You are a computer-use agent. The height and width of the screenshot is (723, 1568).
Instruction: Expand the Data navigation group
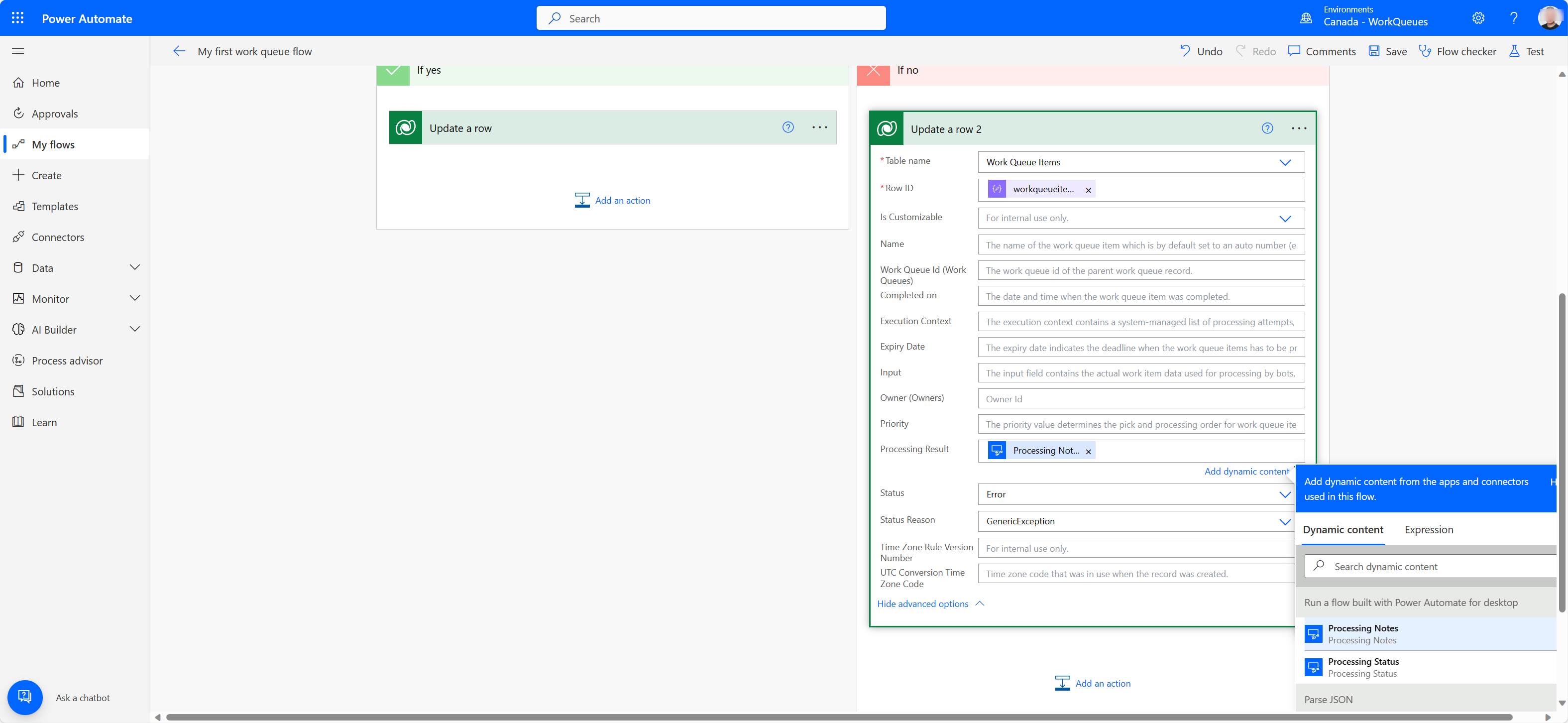point(135,267)
